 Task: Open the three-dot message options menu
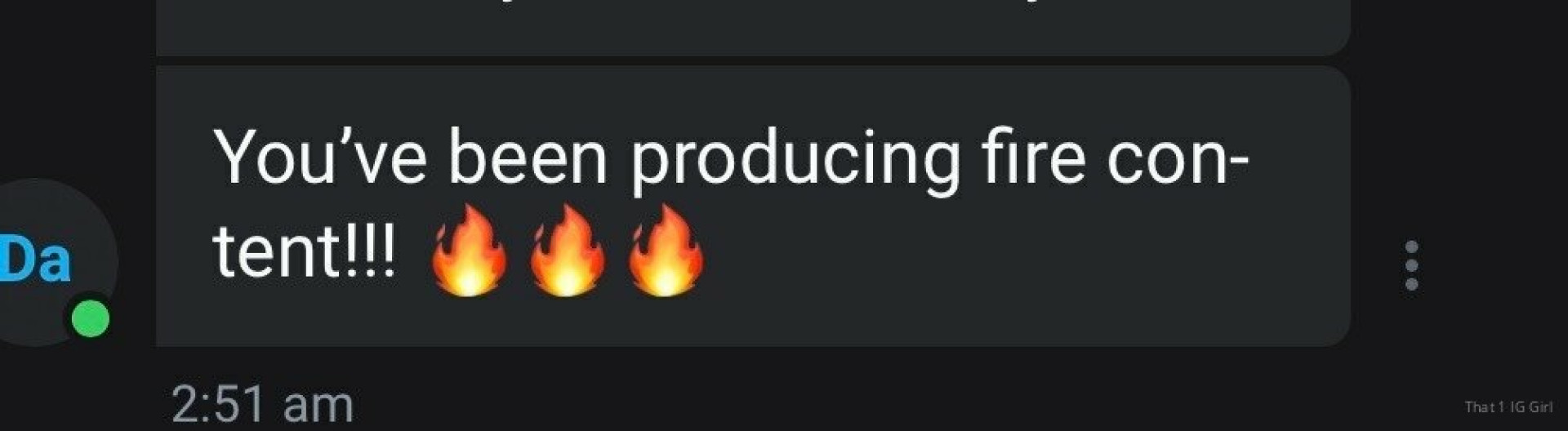(x=1411, y=265)
